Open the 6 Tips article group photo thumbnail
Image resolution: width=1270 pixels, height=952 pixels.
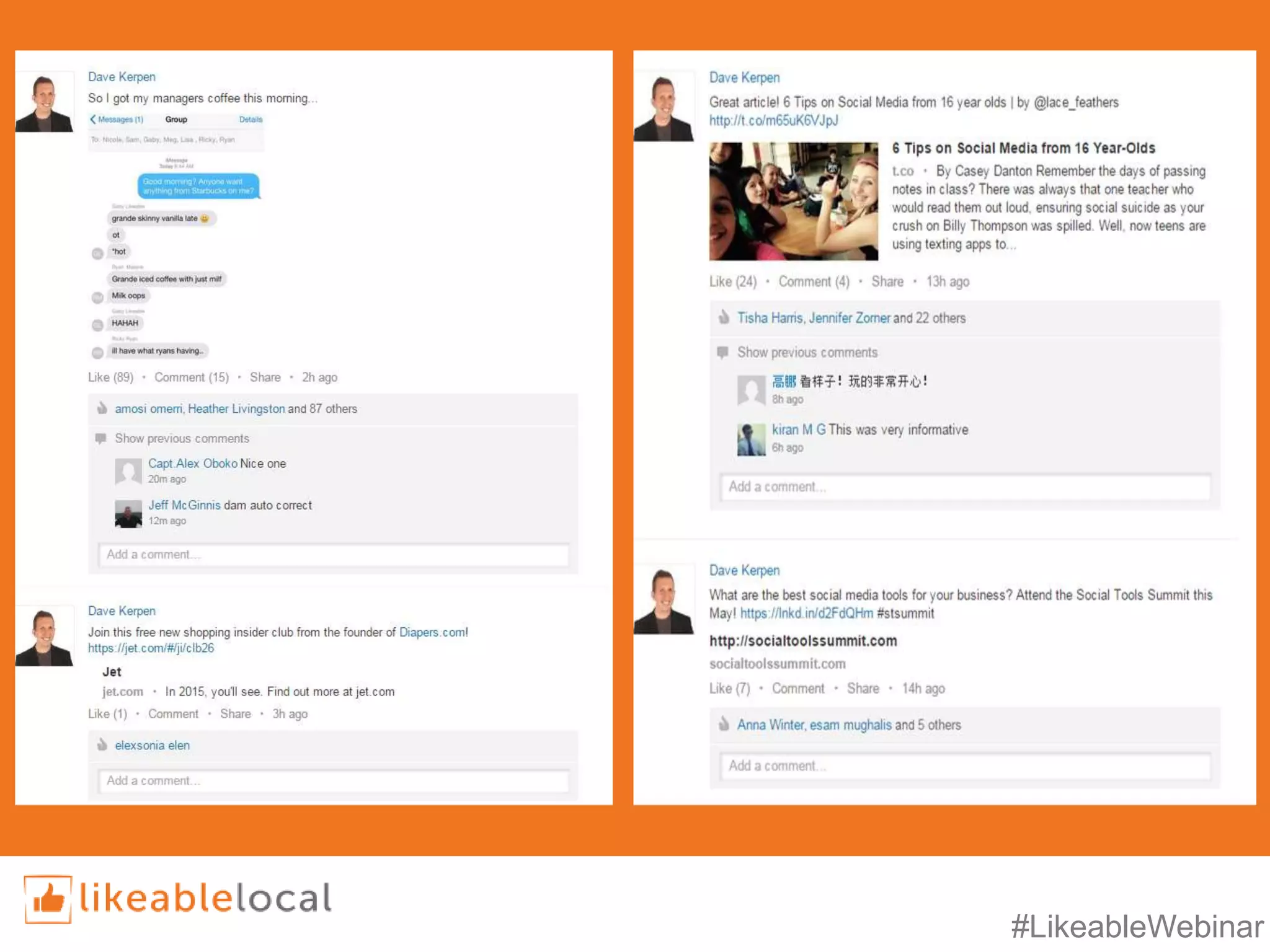pyautogui.click(x=794, y=201)
